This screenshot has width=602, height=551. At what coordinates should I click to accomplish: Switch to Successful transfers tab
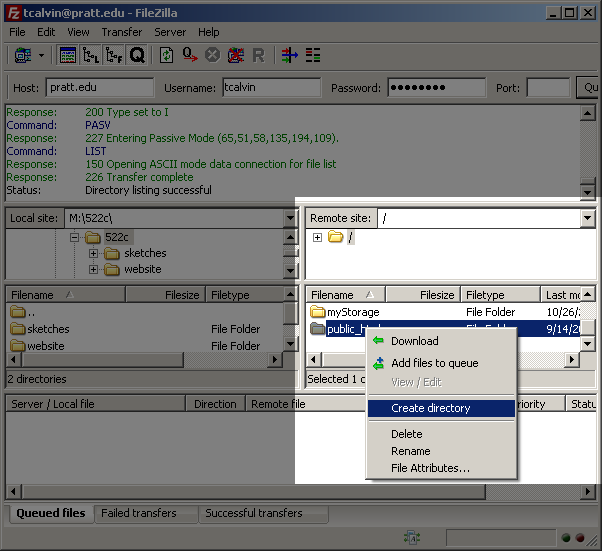[263, 514]
